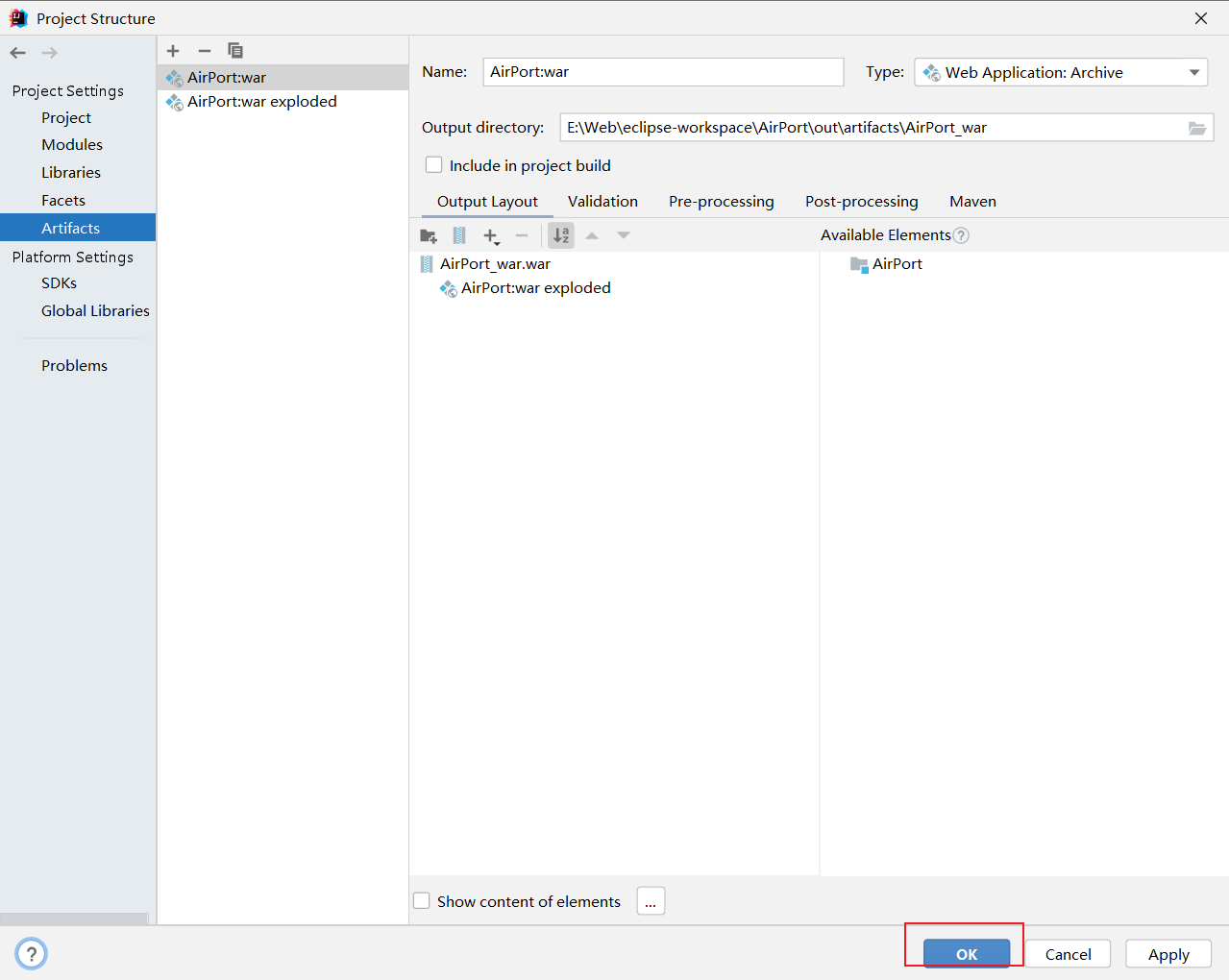1229x980 pixels.
Task: Click the Add artifact plus icon
Action: pyautogui.click(x=173, y=51)
